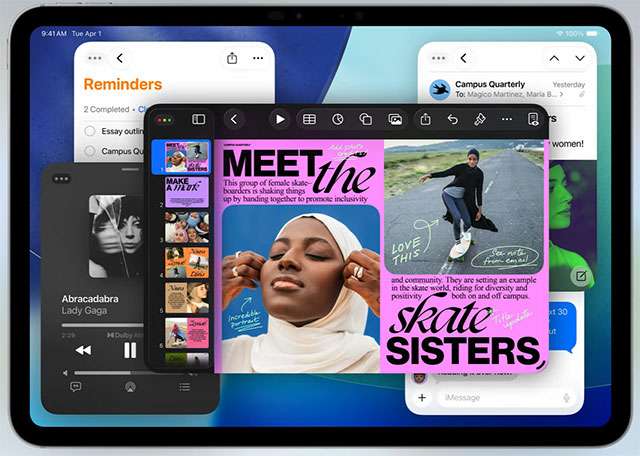Image resolution: width=640 pixels, height=456 pixels.
Task: Open AirPlay output in Music
Action: pyautogui.click(x=130, y=387)
